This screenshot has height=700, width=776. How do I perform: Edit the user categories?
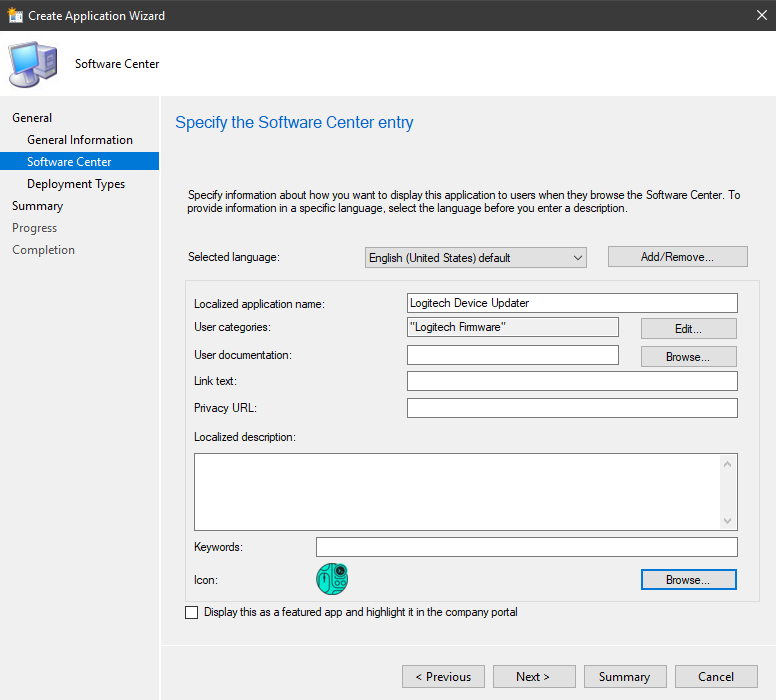pyautogui.click(x=688, y=329)
